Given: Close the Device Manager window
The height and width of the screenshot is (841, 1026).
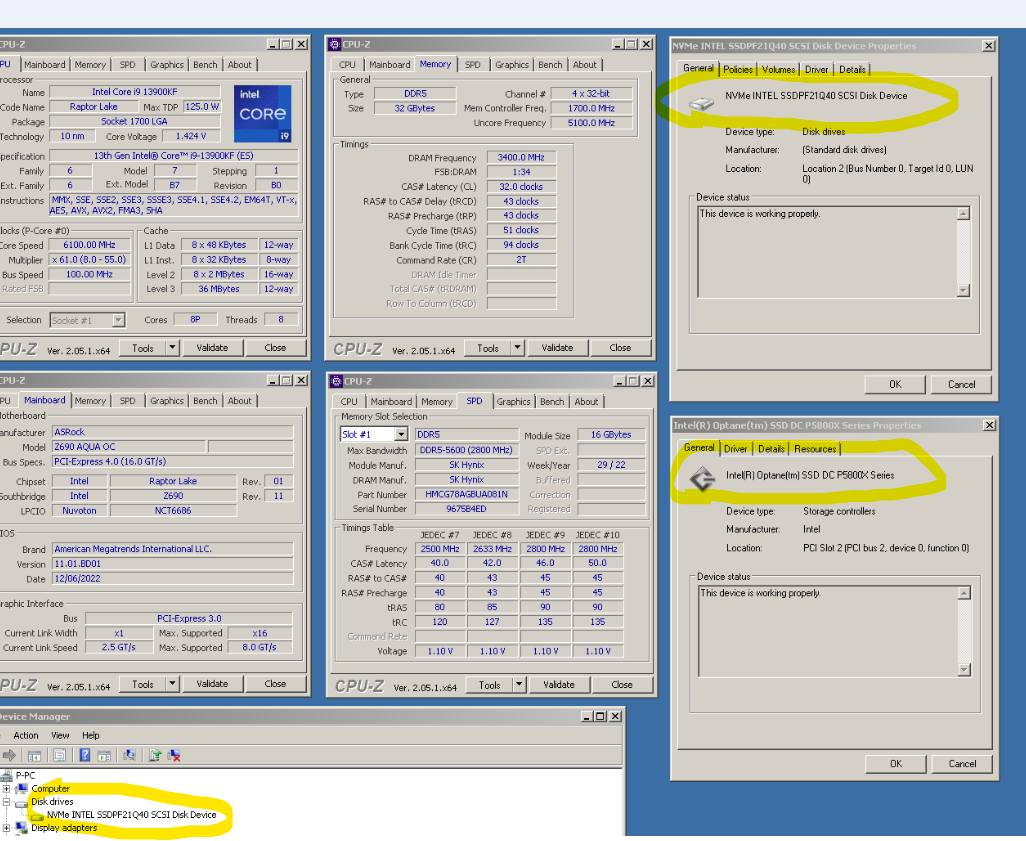Looking at the screenshot, I should coord(616,717).
